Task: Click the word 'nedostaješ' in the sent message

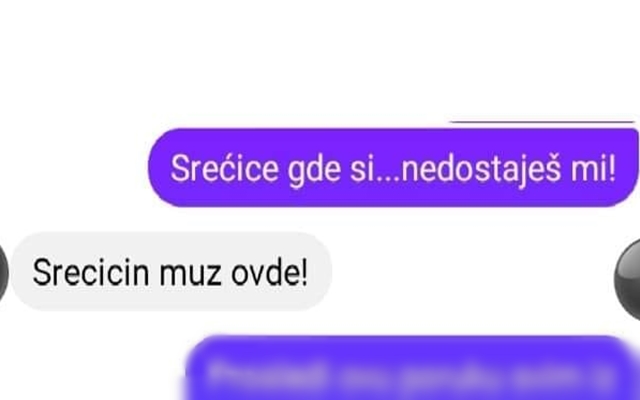Action: coord(482,169)
